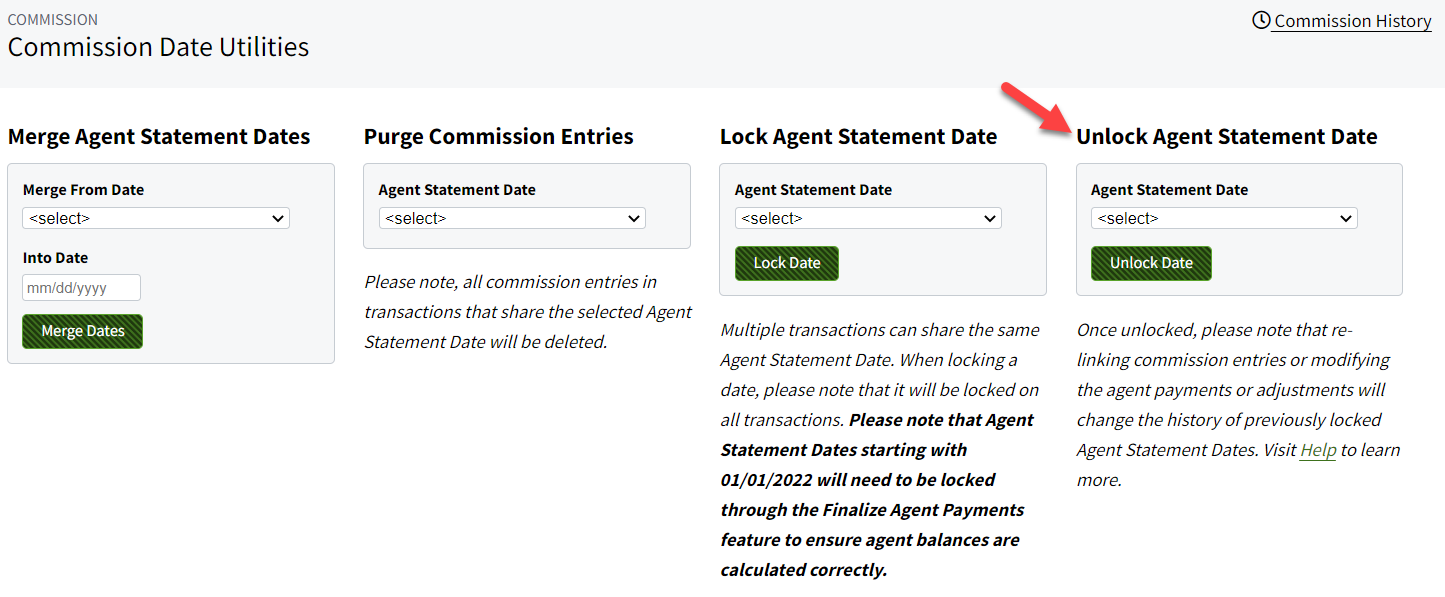Click the COMMISSION breadcrumb label
Screen dimensions: 1445x597
coord(52,19)
